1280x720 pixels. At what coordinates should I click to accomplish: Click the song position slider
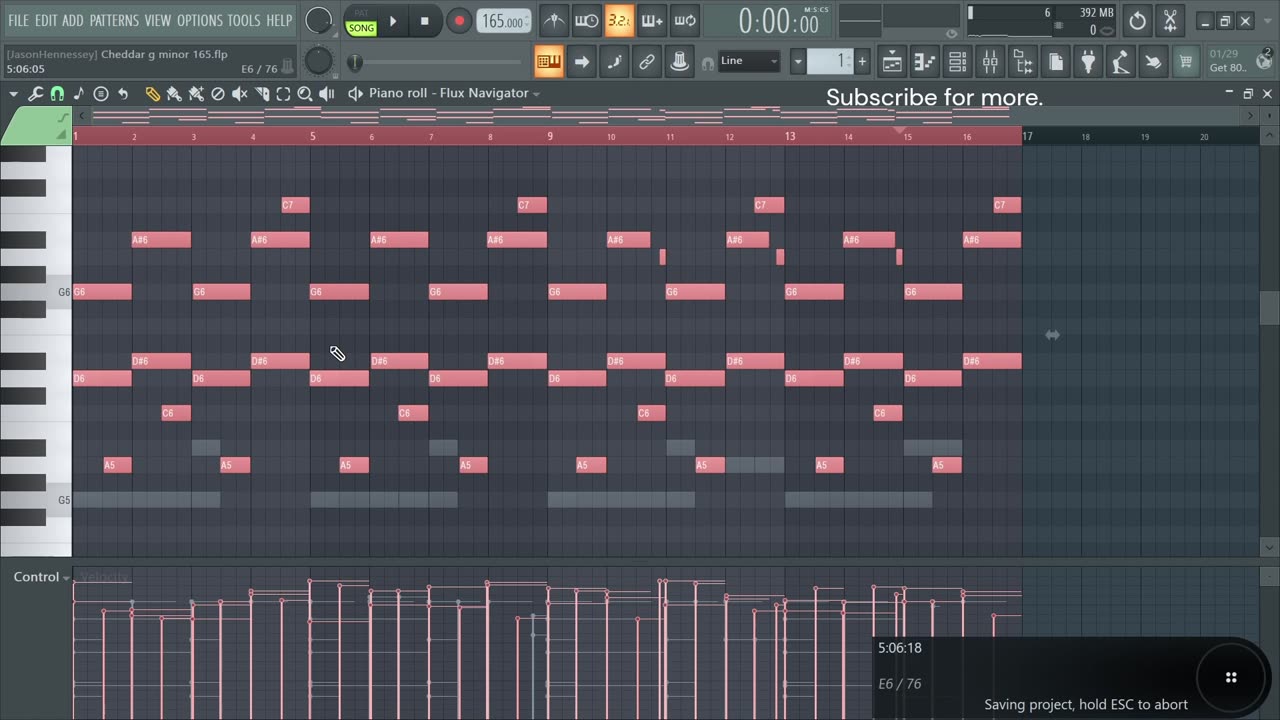(x=439, y=63)
